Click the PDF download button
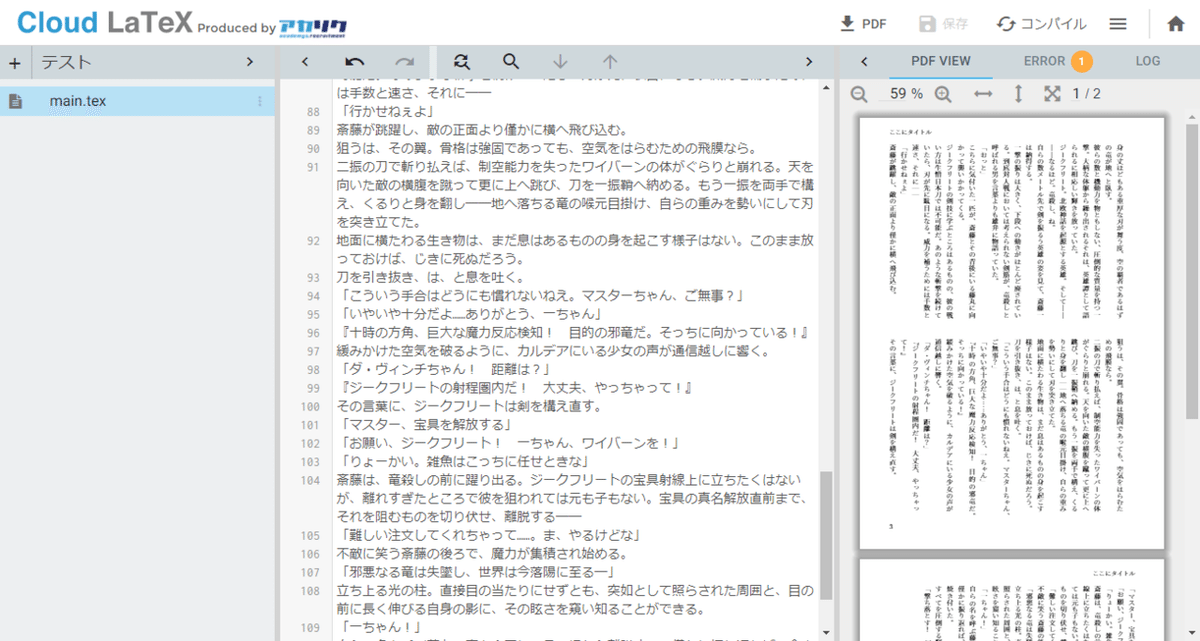The height and width of the screenshot is (641, 1200). [x=862, y=24]
